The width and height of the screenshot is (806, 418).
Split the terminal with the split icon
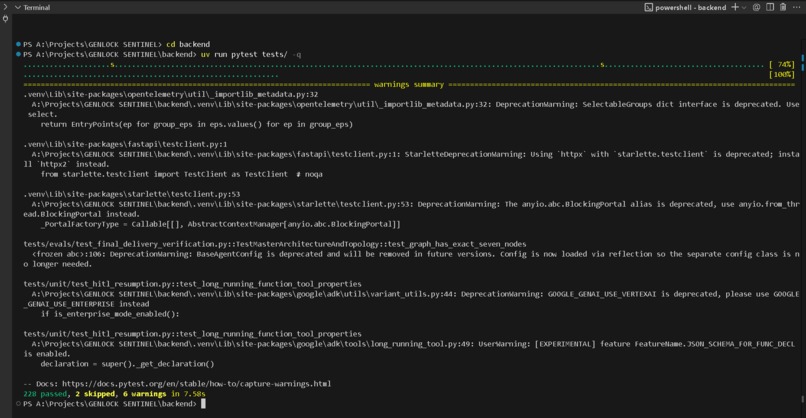point(770,7)
